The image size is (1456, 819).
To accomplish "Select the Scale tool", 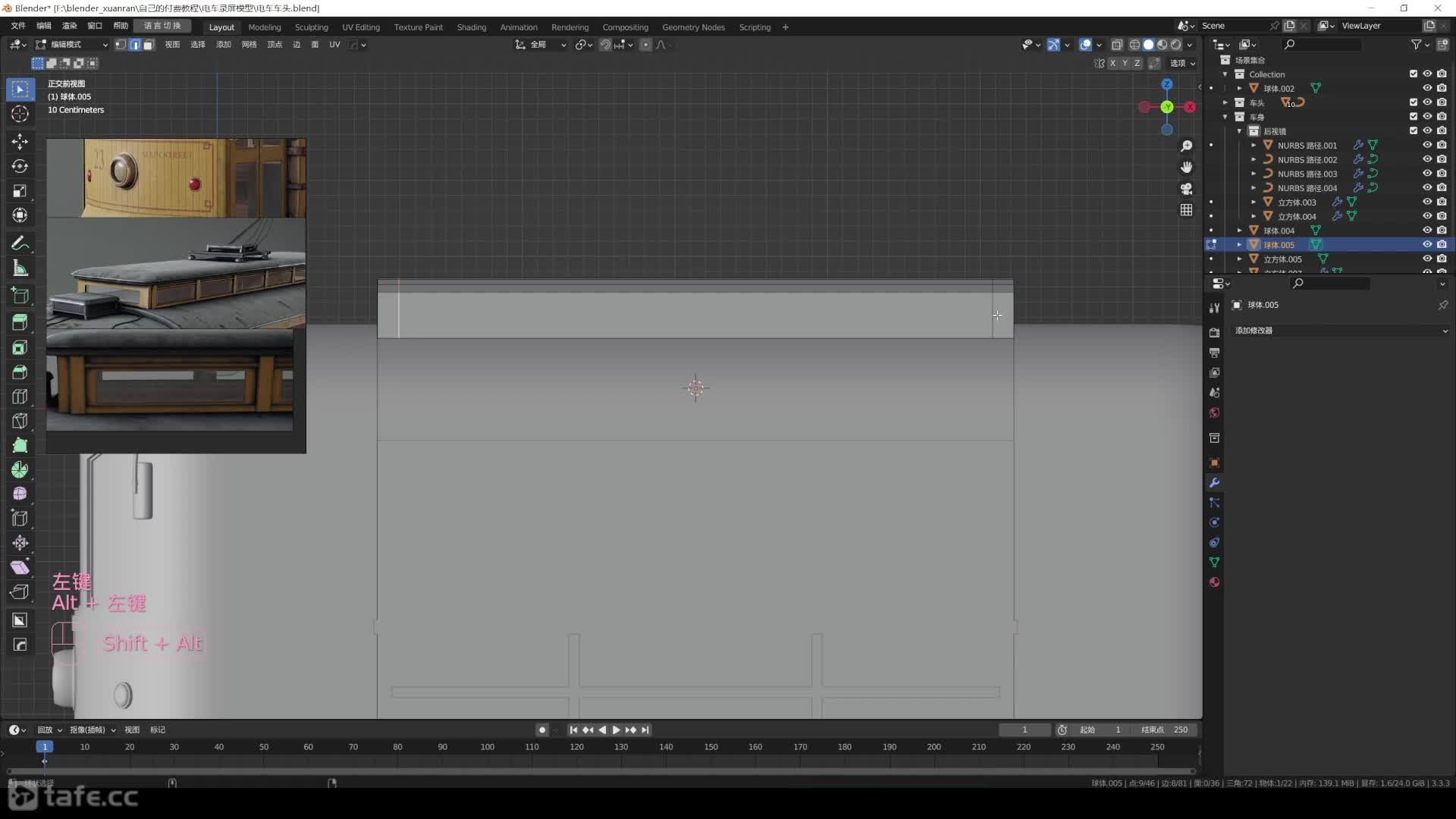I will pos(20,191).
